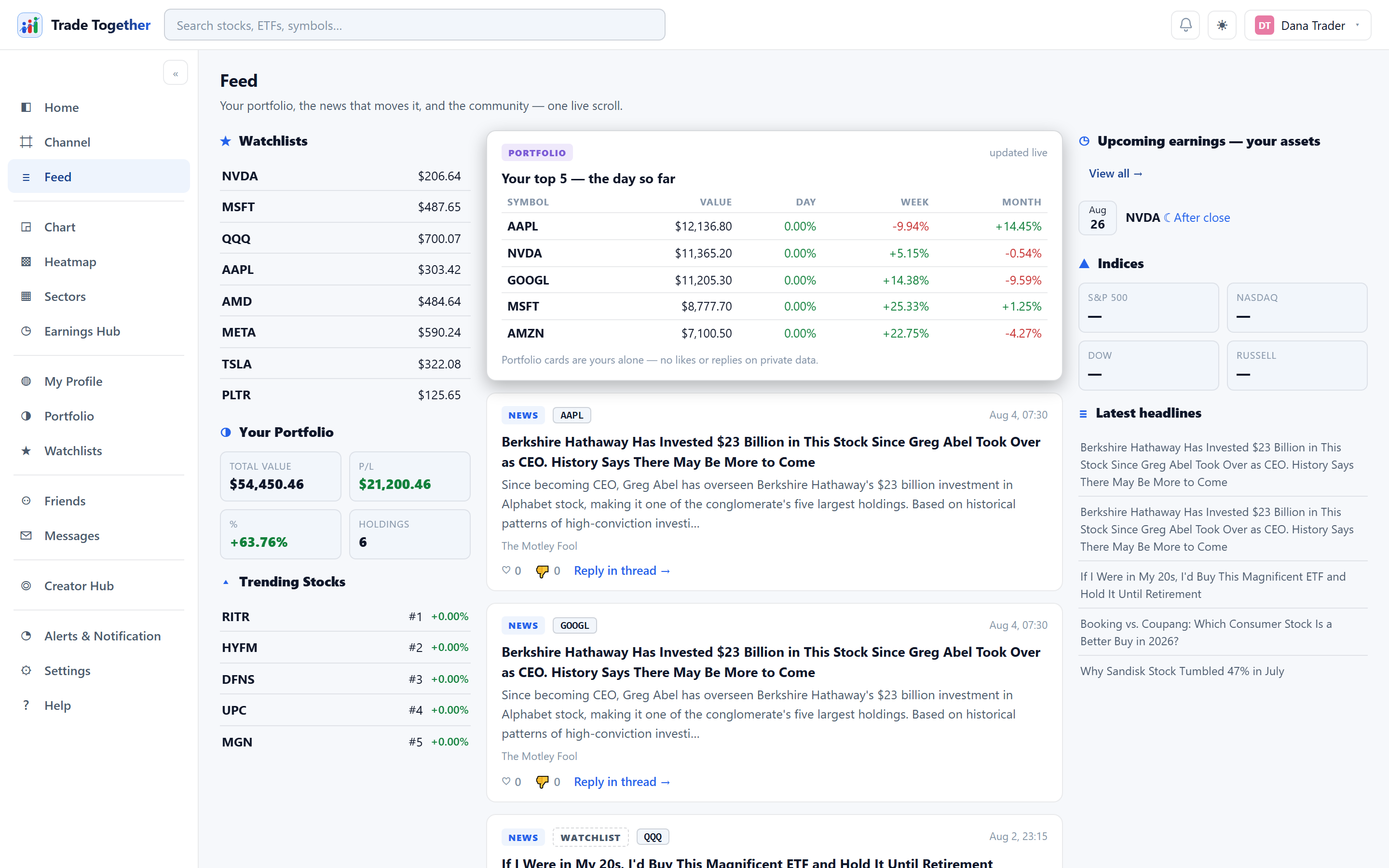
Task: Click the AAPL tag on news card
Action: (x=572, y=415)
